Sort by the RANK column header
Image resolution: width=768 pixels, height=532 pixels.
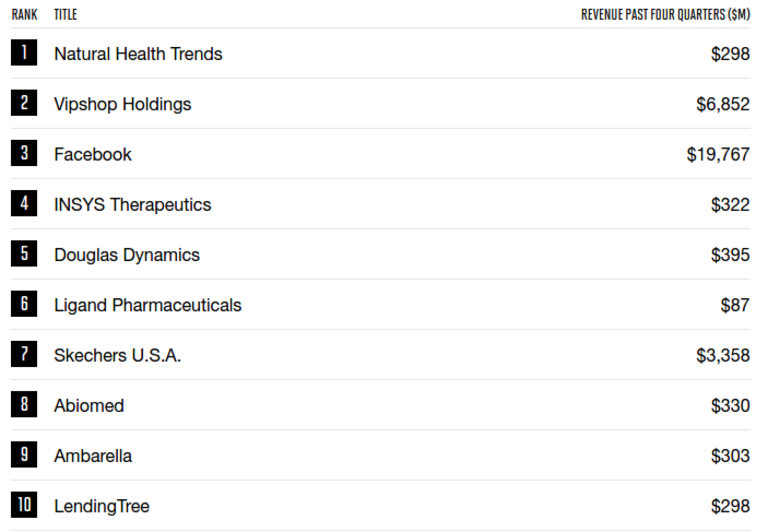click(24, 15)
